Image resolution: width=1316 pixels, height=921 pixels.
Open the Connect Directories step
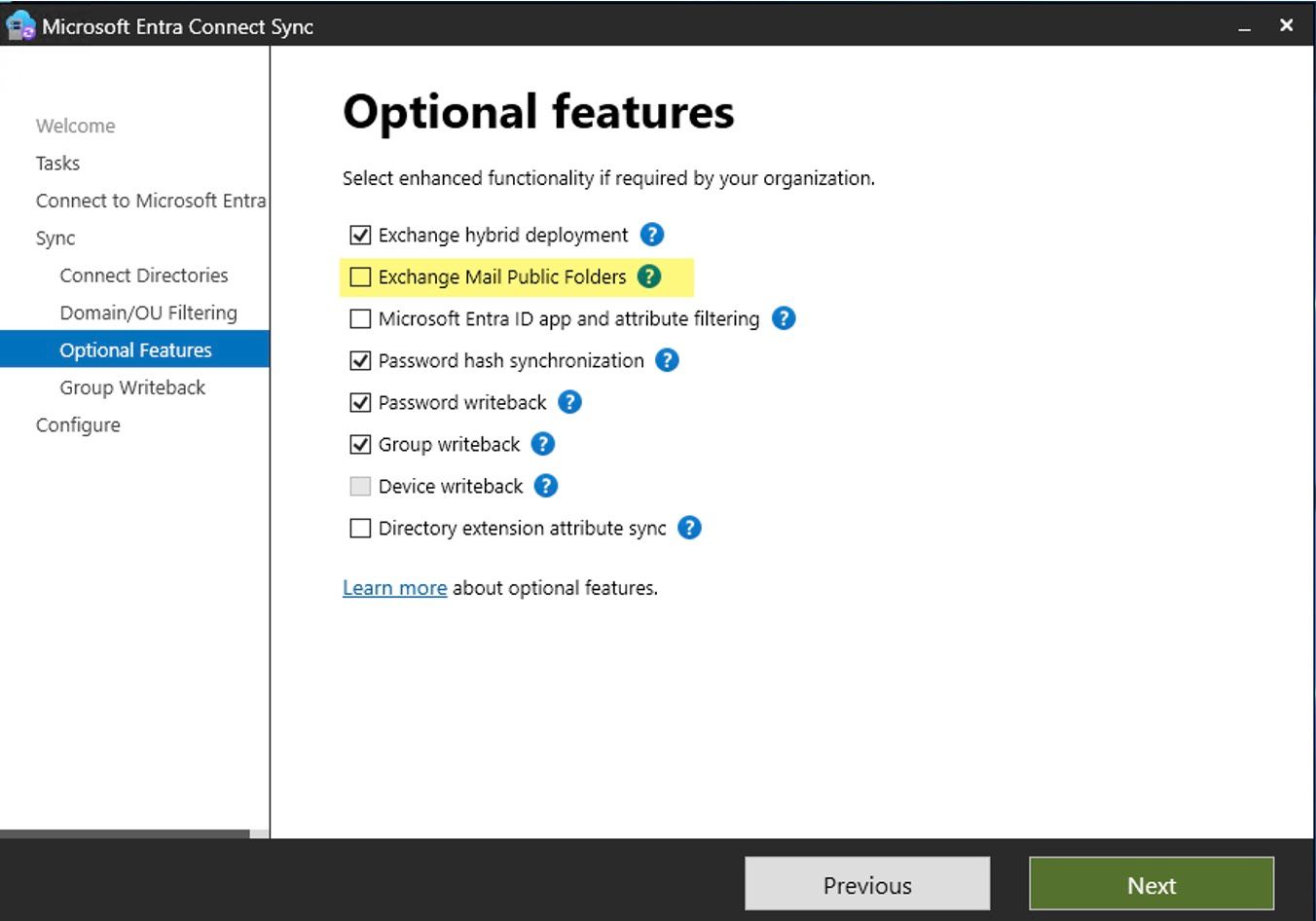click(144, 276)
